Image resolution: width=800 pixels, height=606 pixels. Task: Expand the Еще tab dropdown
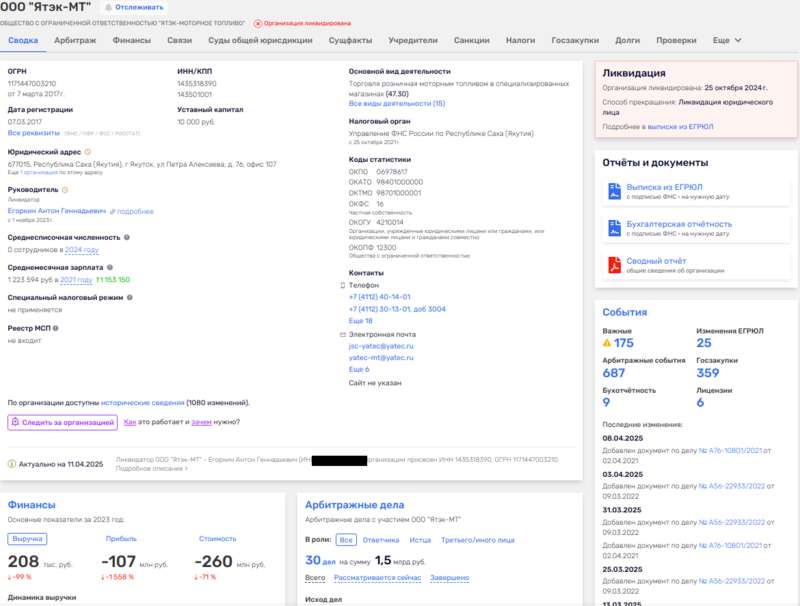pyautogui.click(x=727, y=40)
